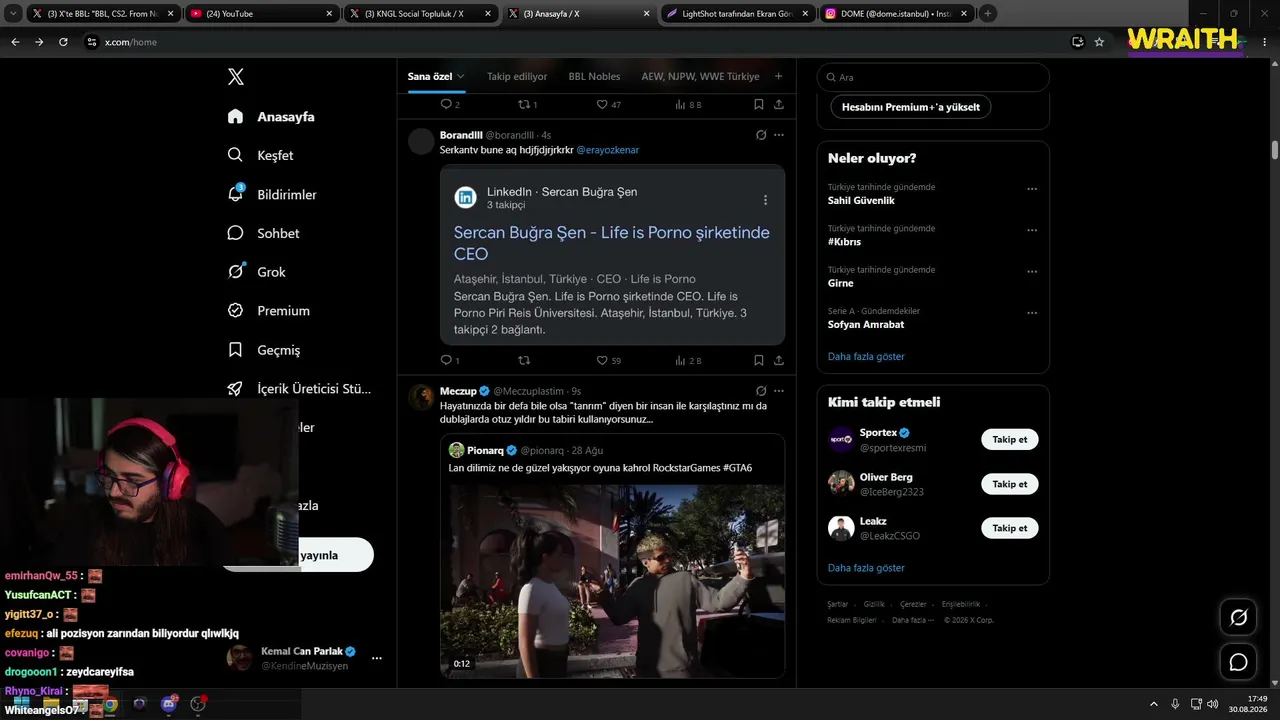Like the top tweet with 47 likes
The width and height of the screenshot is (1280, 720).
coord(609,104)
